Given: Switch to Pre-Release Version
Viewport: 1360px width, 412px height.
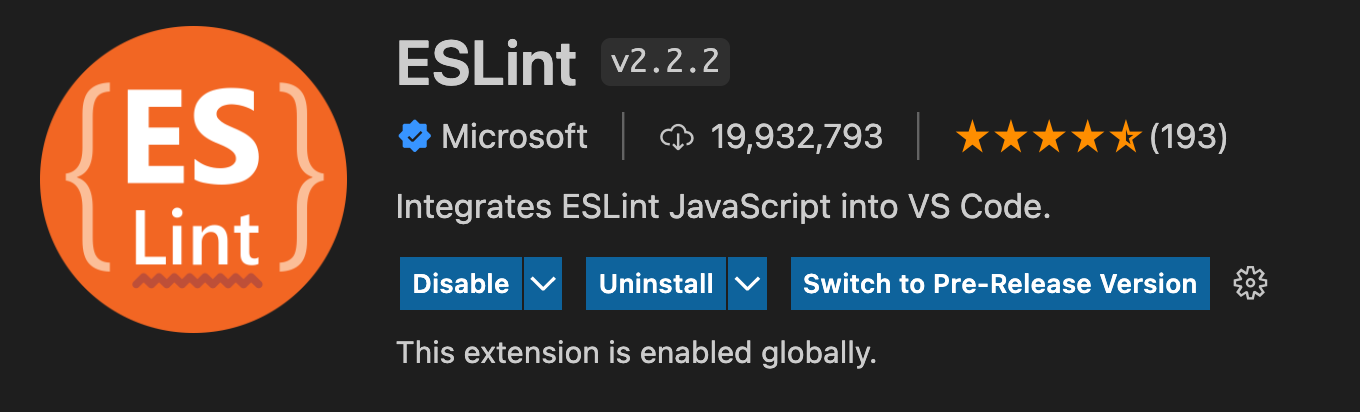Looking at the screenshot, I should (1000, 284).
